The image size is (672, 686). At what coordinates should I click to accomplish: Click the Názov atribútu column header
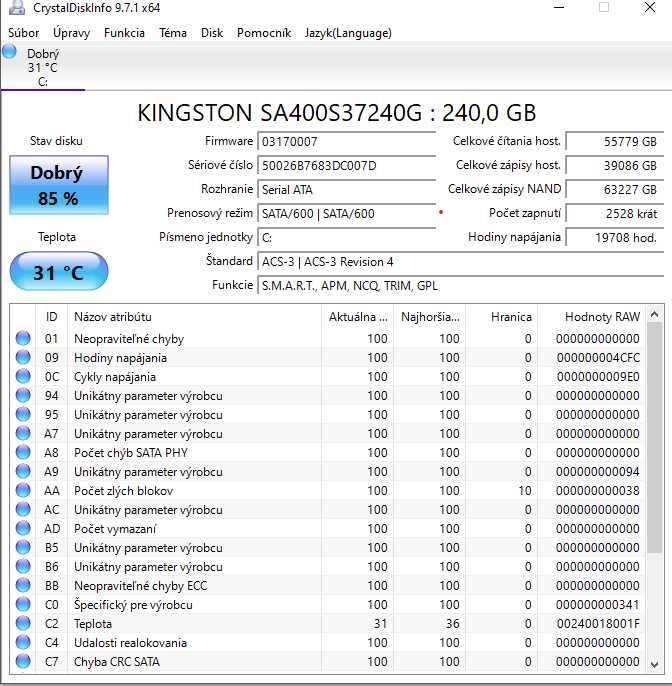point(195,316)
